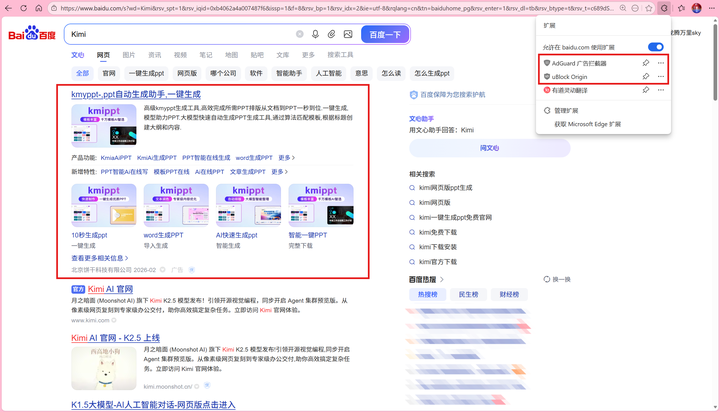
Task: Open K1.5大模型 result link
Action: click(153, 405)
